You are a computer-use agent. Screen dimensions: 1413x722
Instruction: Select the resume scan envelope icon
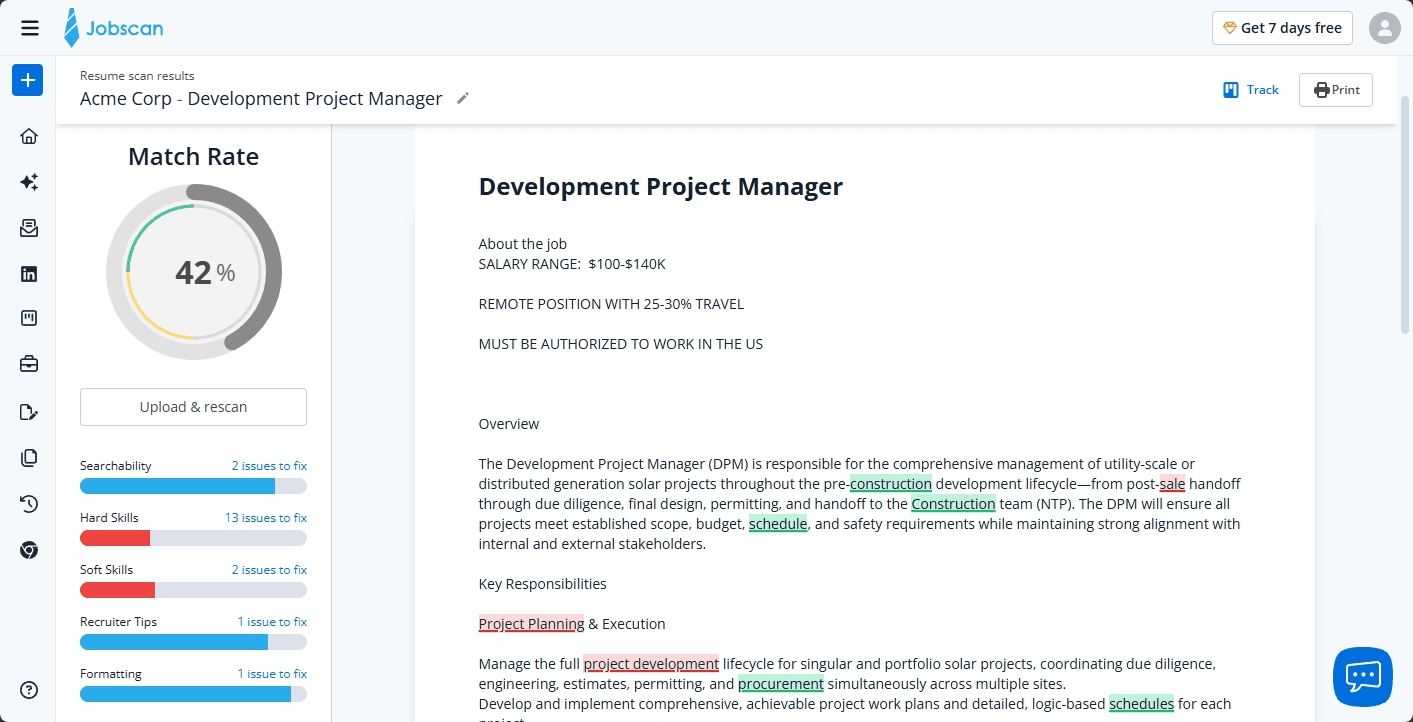click(x=28, y=228)
